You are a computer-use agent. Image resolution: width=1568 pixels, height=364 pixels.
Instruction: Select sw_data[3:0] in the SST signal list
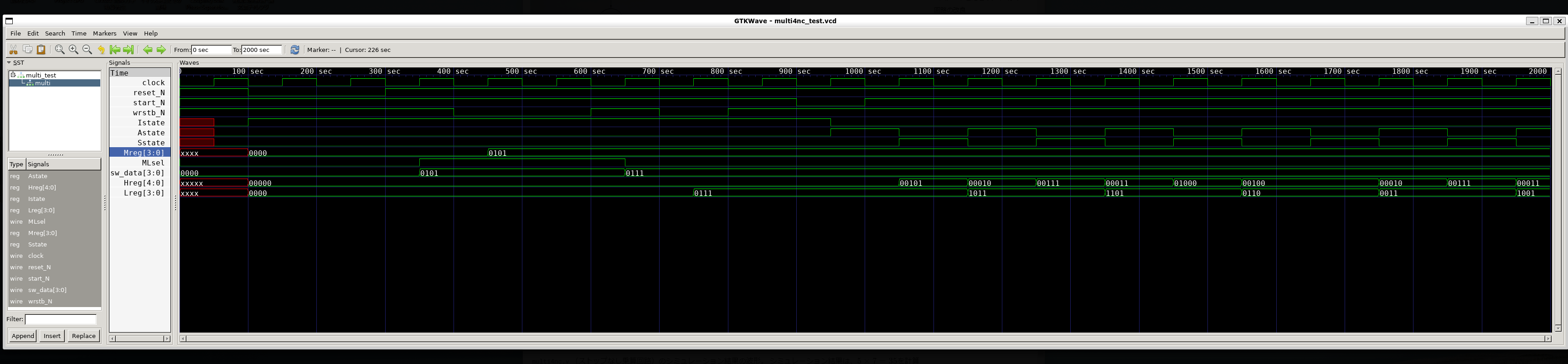pyautogui.click(x=54, y=290)
